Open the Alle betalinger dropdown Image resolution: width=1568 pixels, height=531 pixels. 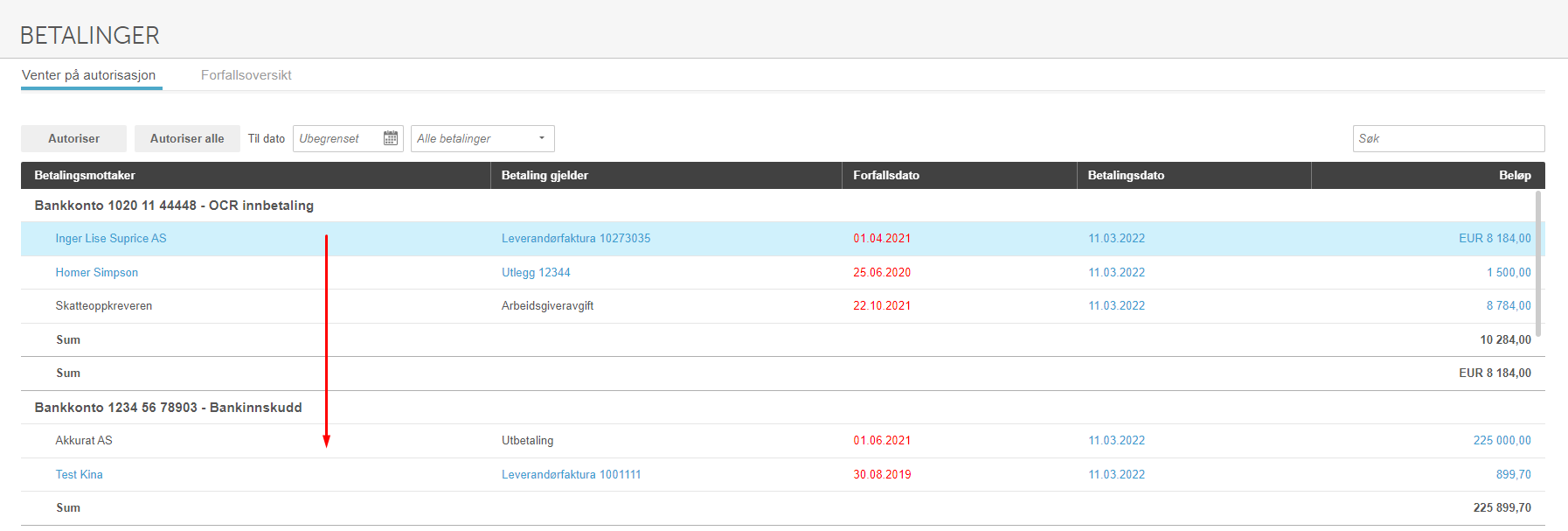tap(482, 138)
